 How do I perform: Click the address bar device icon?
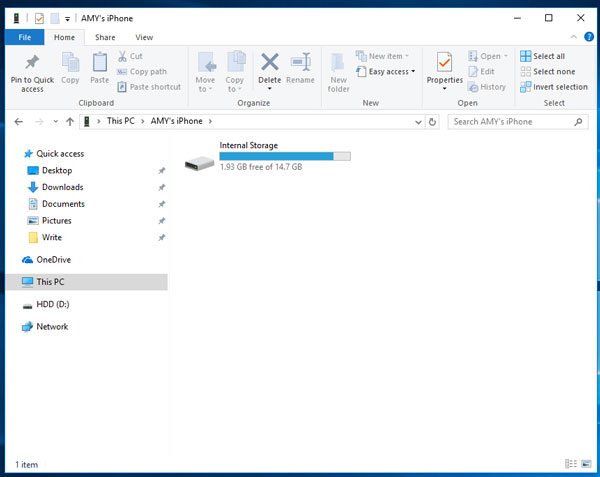87,122
